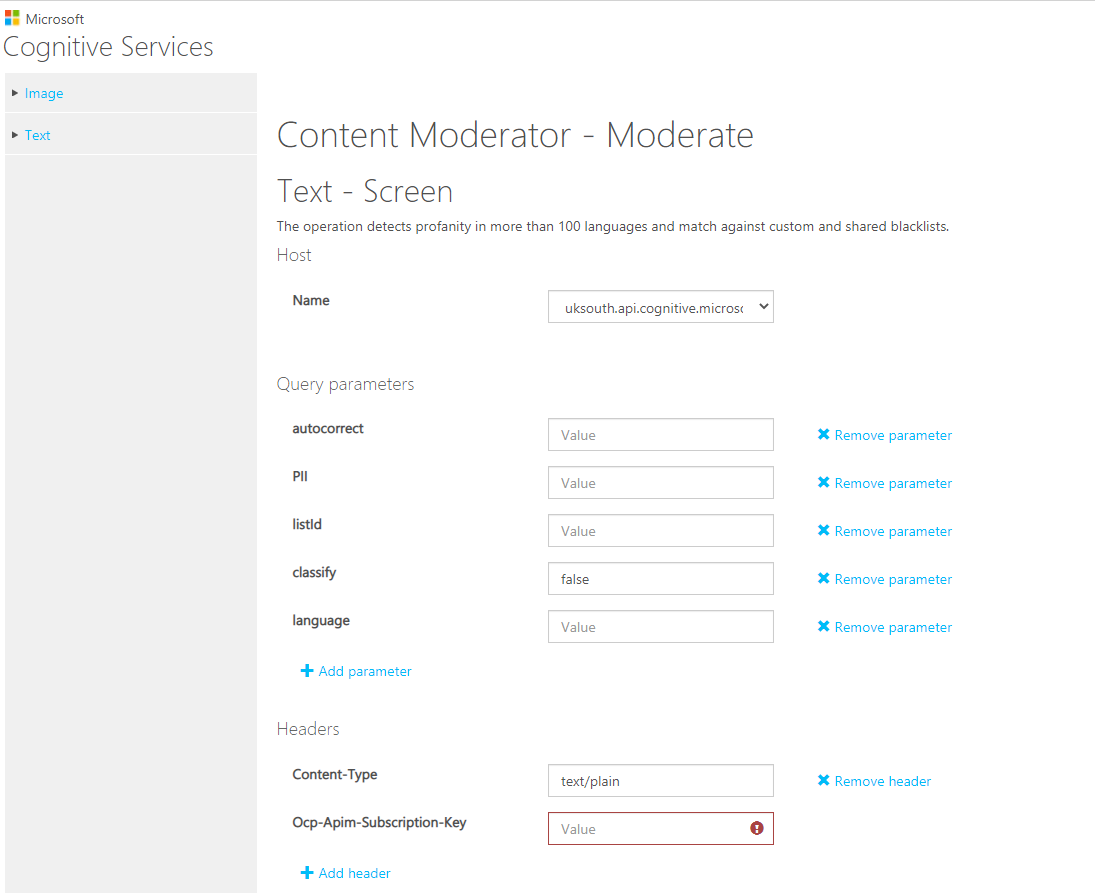
Task: Click the Add header link text
Action: pos(354,873)
